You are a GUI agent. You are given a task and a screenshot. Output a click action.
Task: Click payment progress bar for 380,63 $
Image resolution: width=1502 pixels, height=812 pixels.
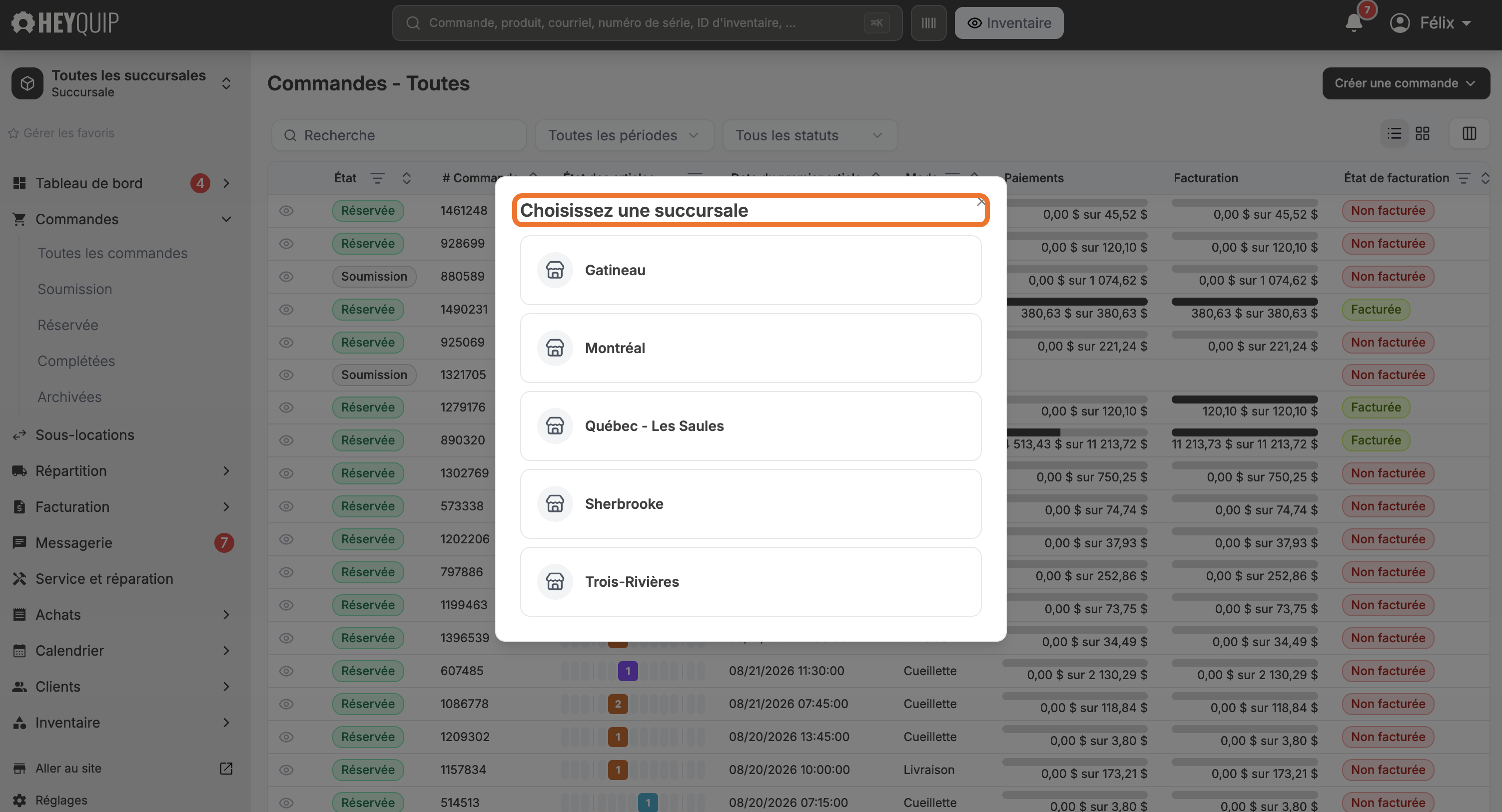click(1076, 302)
